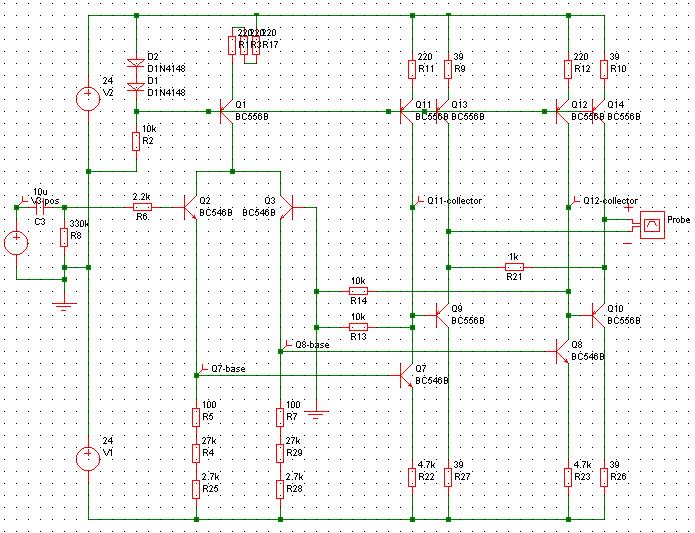Select transistor Q7 symbol
Screen dimensions: 695x533
(406, 375)
